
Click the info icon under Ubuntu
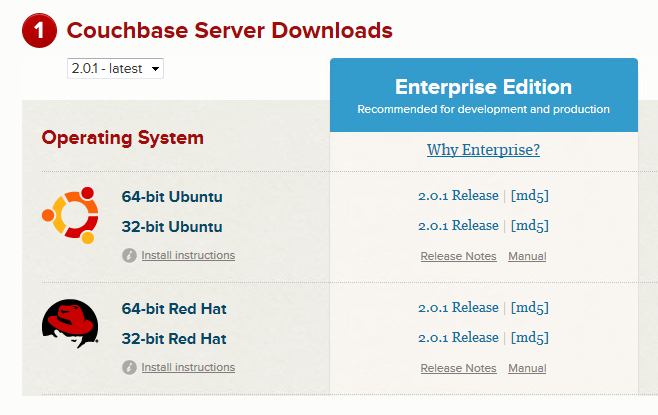tap(129, 255)
